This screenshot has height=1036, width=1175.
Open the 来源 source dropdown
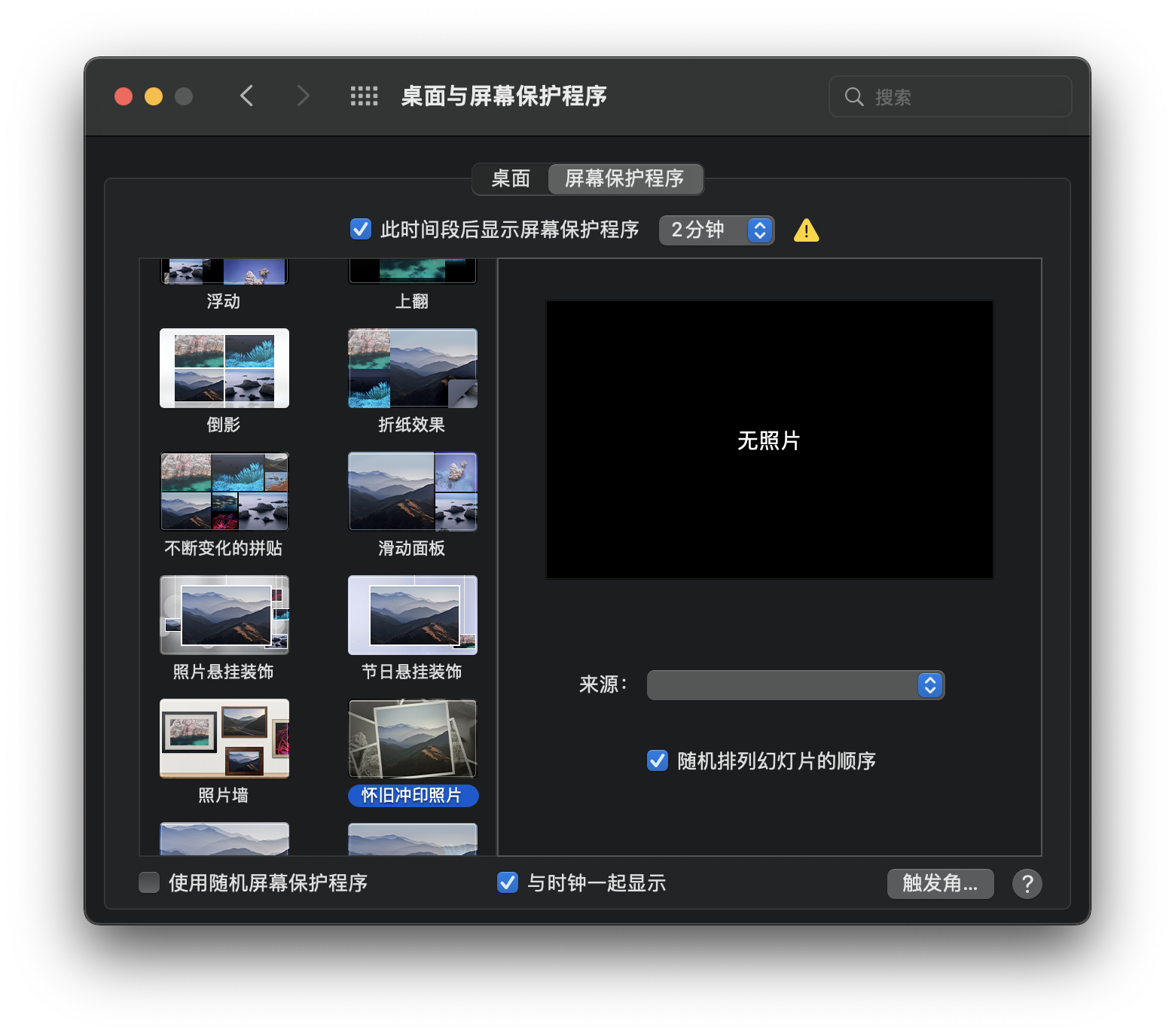tap(795, 685)
